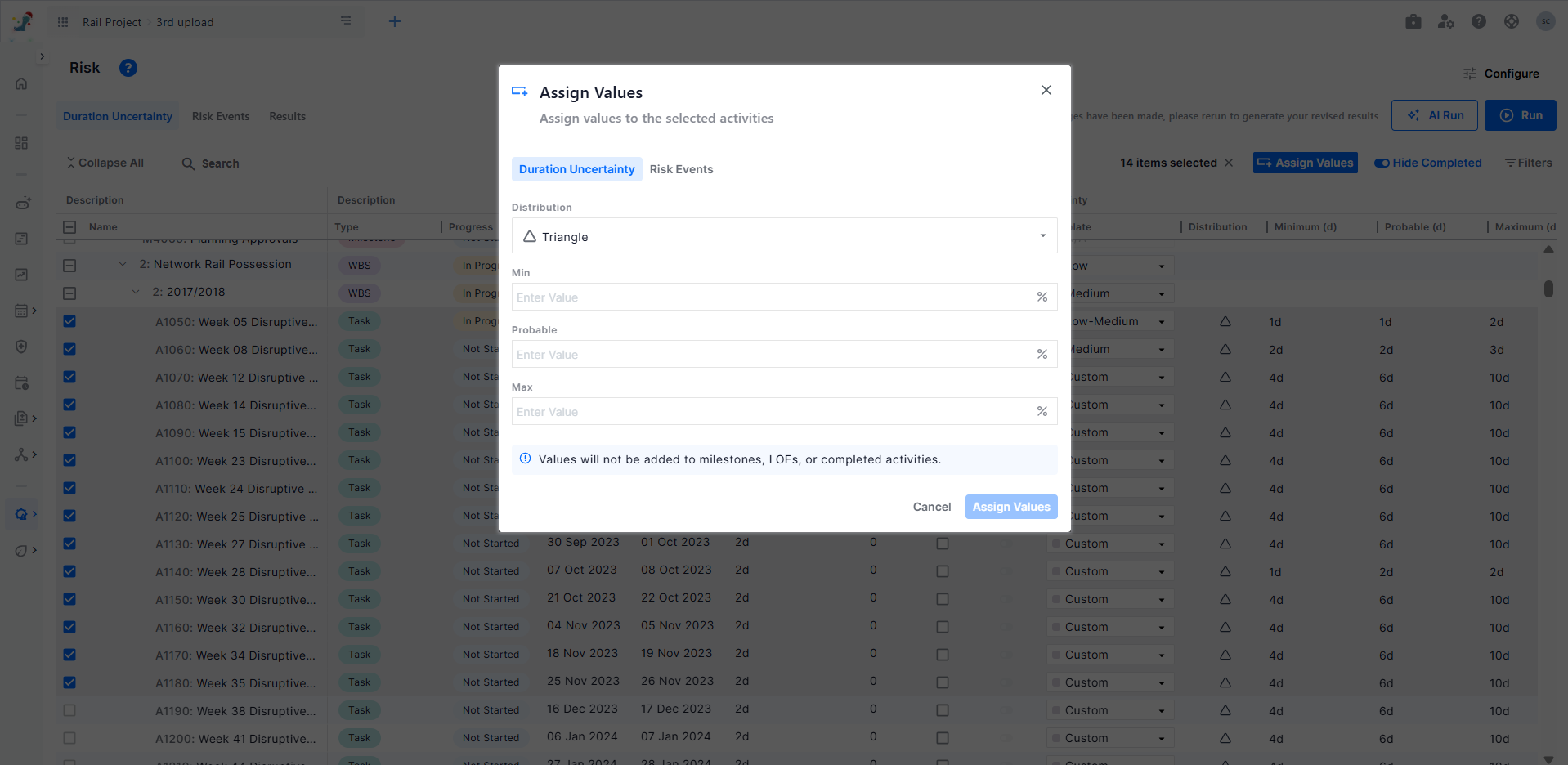Screen dimensions: 1568x765
Task: Open the Triangle distribution dropdown
Action: click(783, 236)
